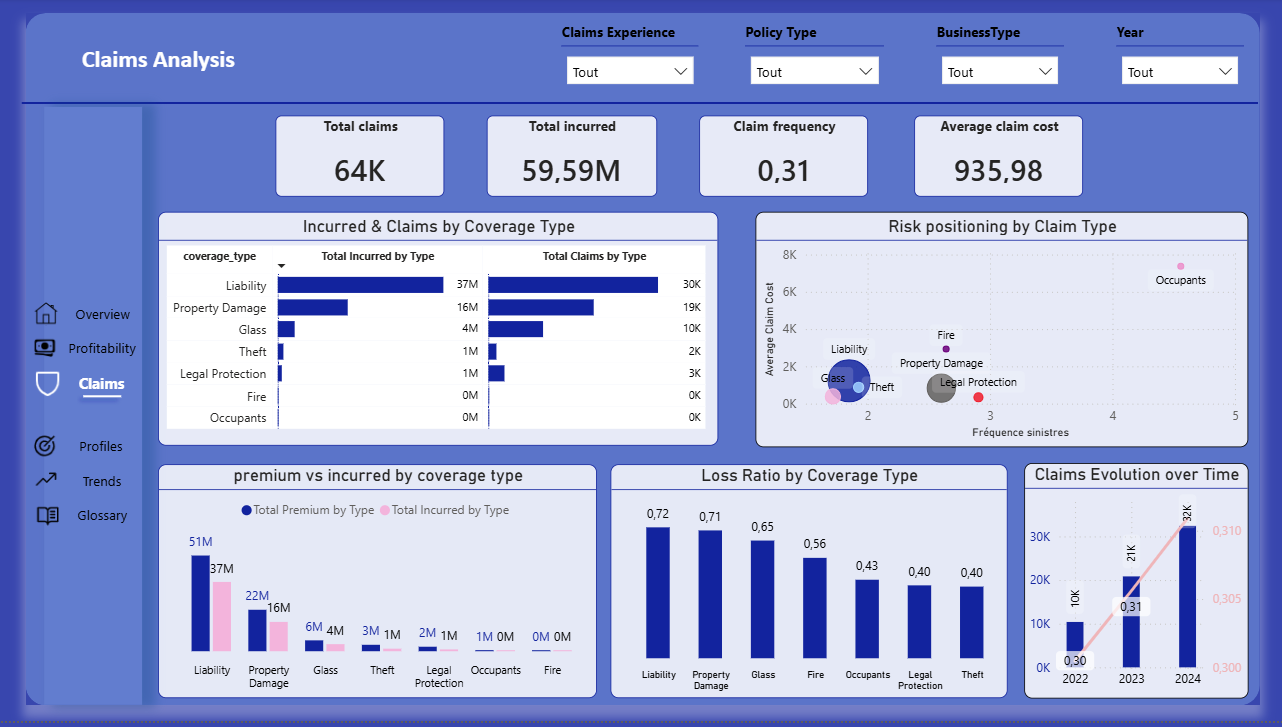Screen dimensions: 1282x727
Task: Click the Profitability money icon
Action: point(46,348)
